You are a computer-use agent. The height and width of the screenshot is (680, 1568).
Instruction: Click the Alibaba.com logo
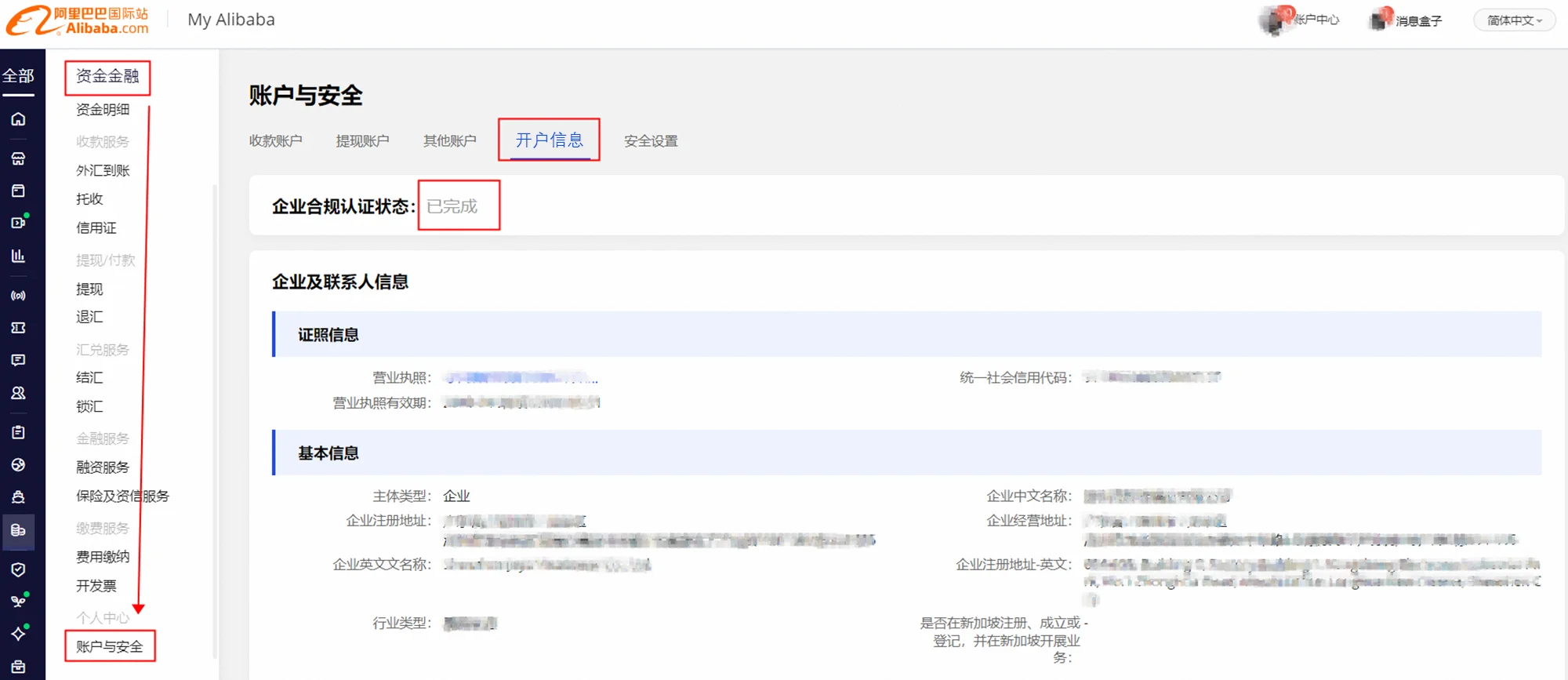pos(78,20)
